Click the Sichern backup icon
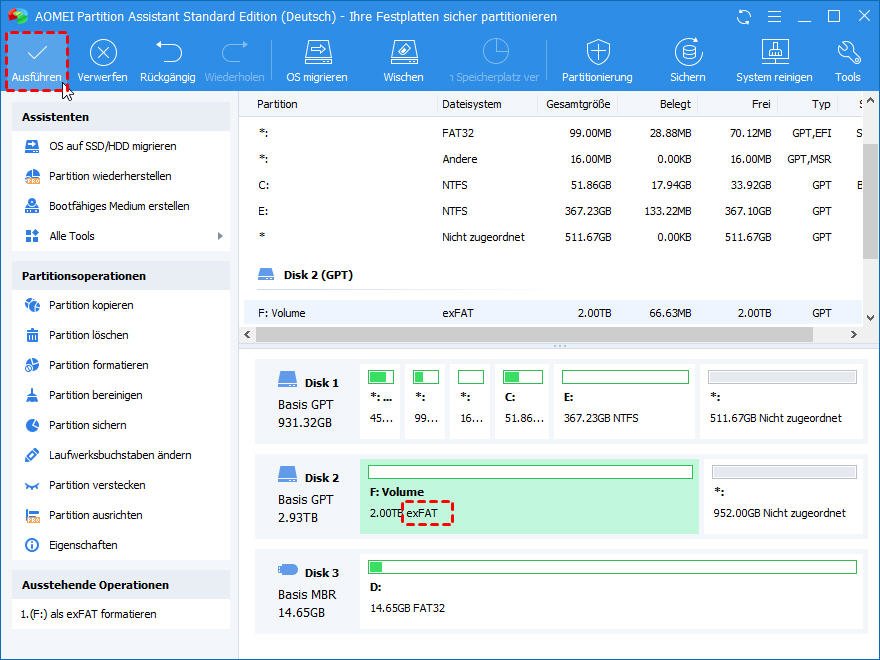880x660 pixels. coord(687,53)
